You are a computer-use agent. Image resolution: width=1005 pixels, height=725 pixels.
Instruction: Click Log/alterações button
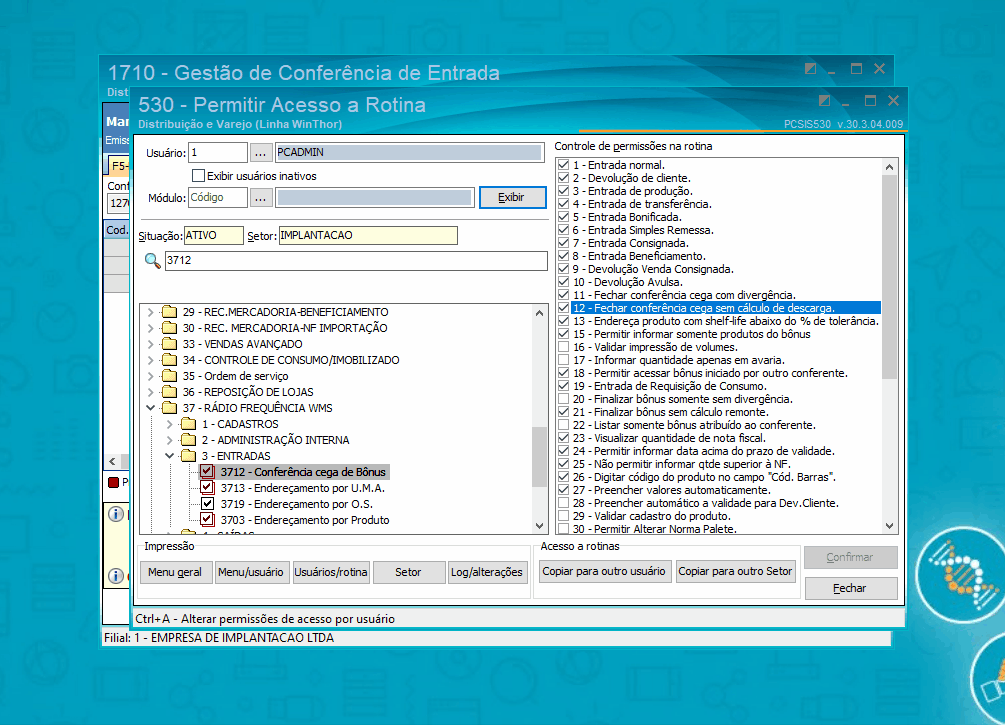[486, 572]
